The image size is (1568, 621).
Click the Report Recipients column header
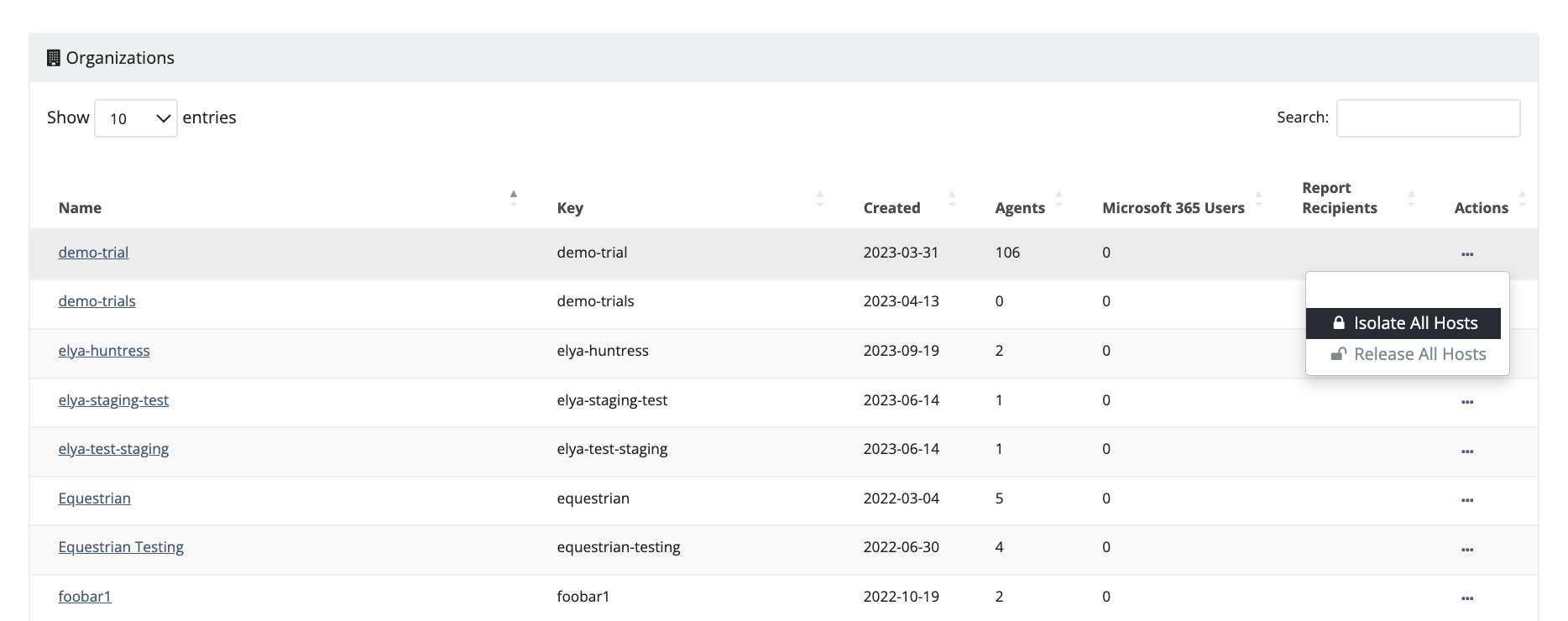coord(1340,198)
